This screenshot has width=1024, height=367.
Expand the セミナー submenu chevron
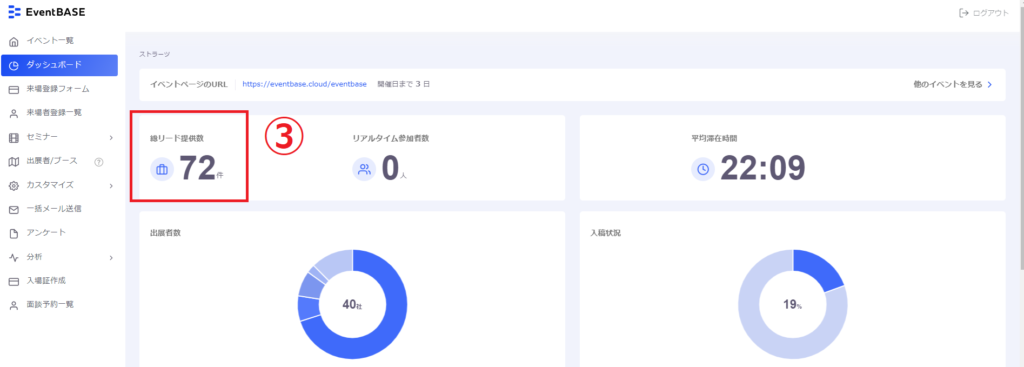111,137
